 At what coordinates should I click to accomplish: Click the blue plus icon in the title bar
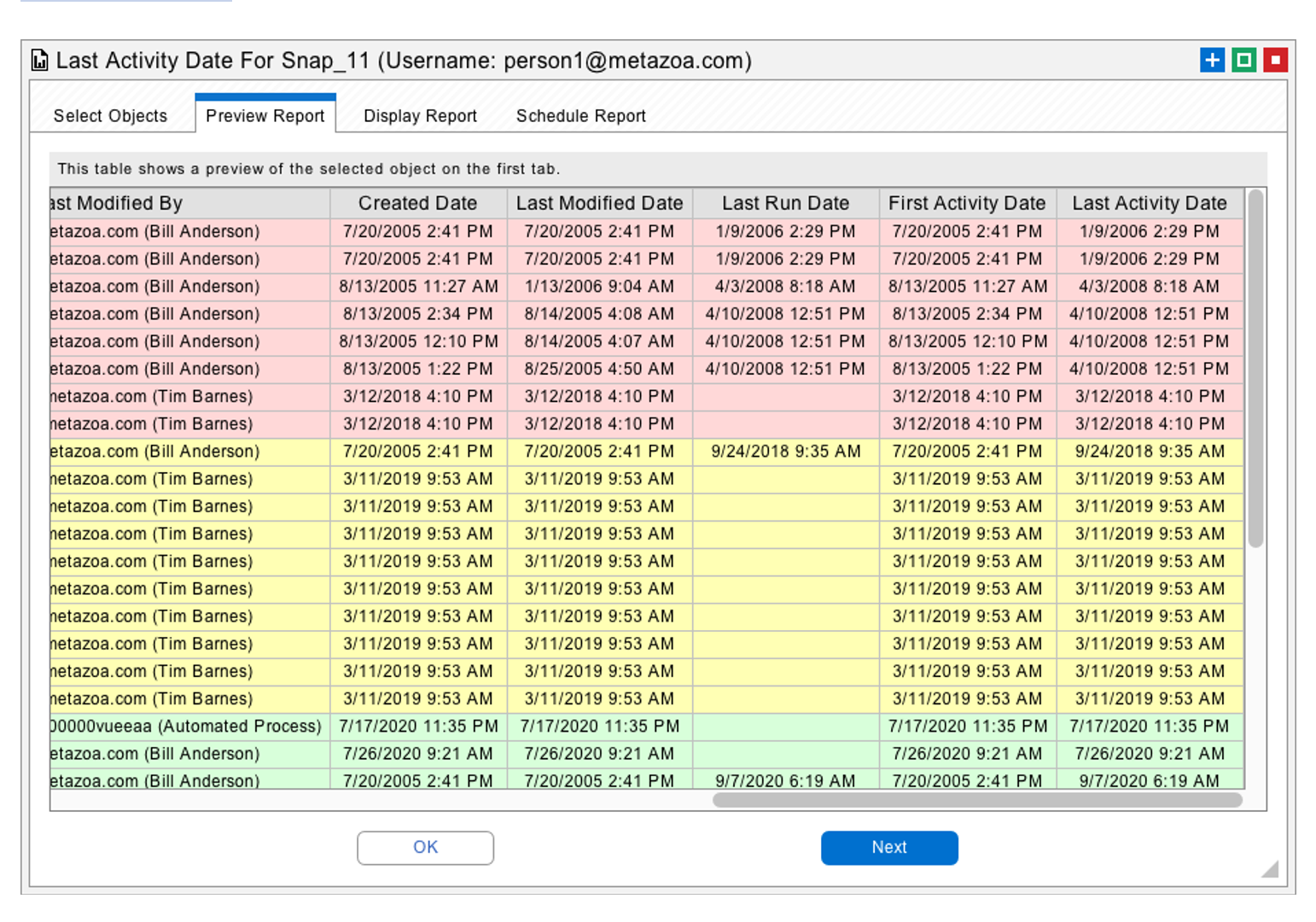[1211, 60]
